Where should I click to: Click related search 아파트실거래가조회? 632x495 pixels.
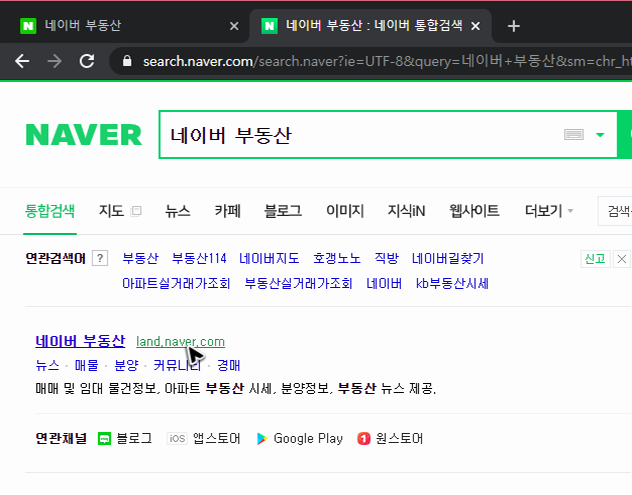(x=176, y=284)
